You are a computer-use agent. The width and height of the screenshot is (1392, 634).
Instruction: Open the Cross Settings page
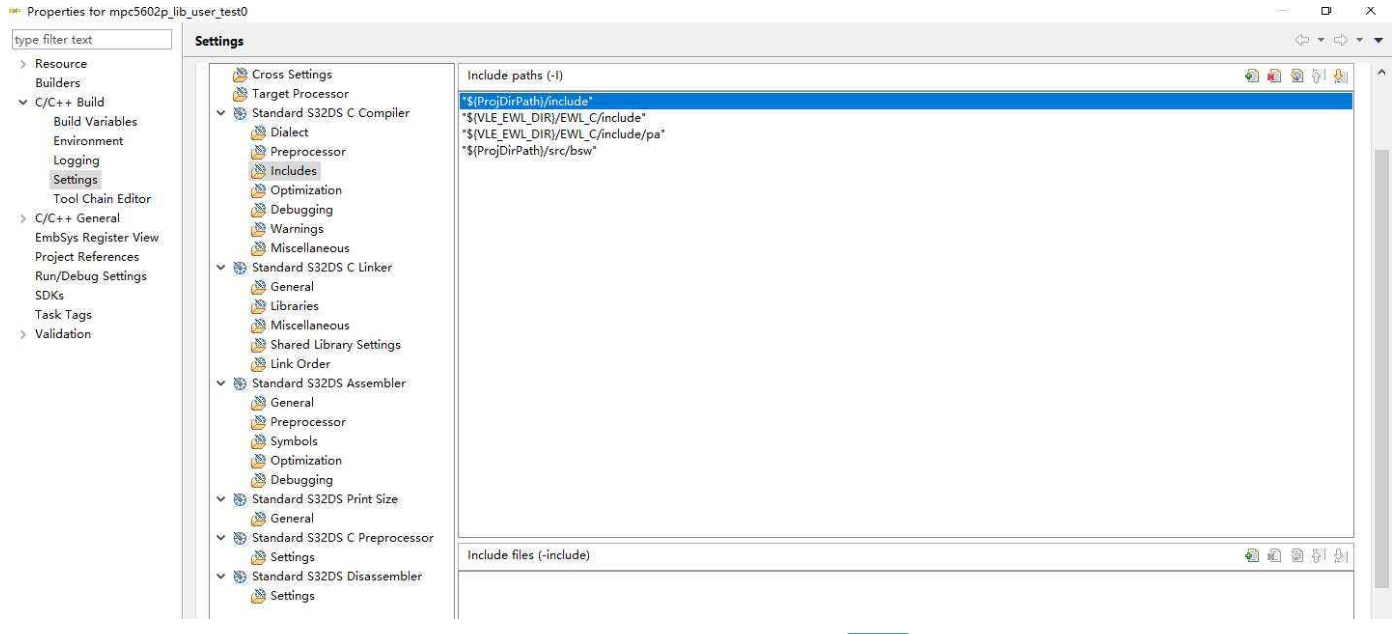click(x=291, y=74)
